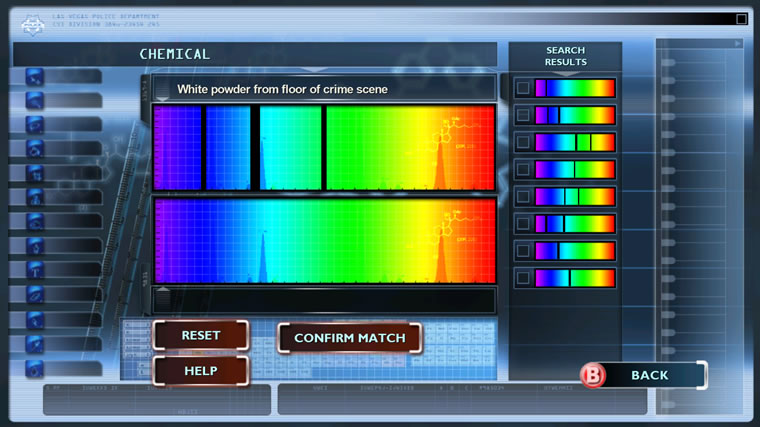
Task: Tick the checkbox of the third search result
Action: 522,142
